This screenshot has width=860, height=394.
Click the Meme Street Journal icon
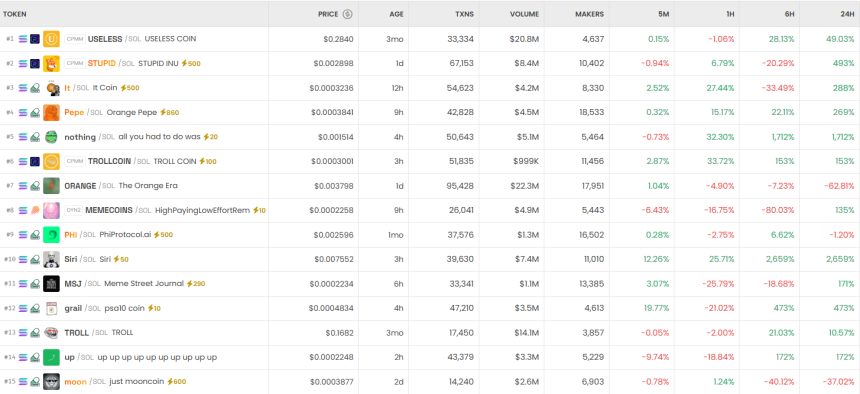(x=51, y=284)
